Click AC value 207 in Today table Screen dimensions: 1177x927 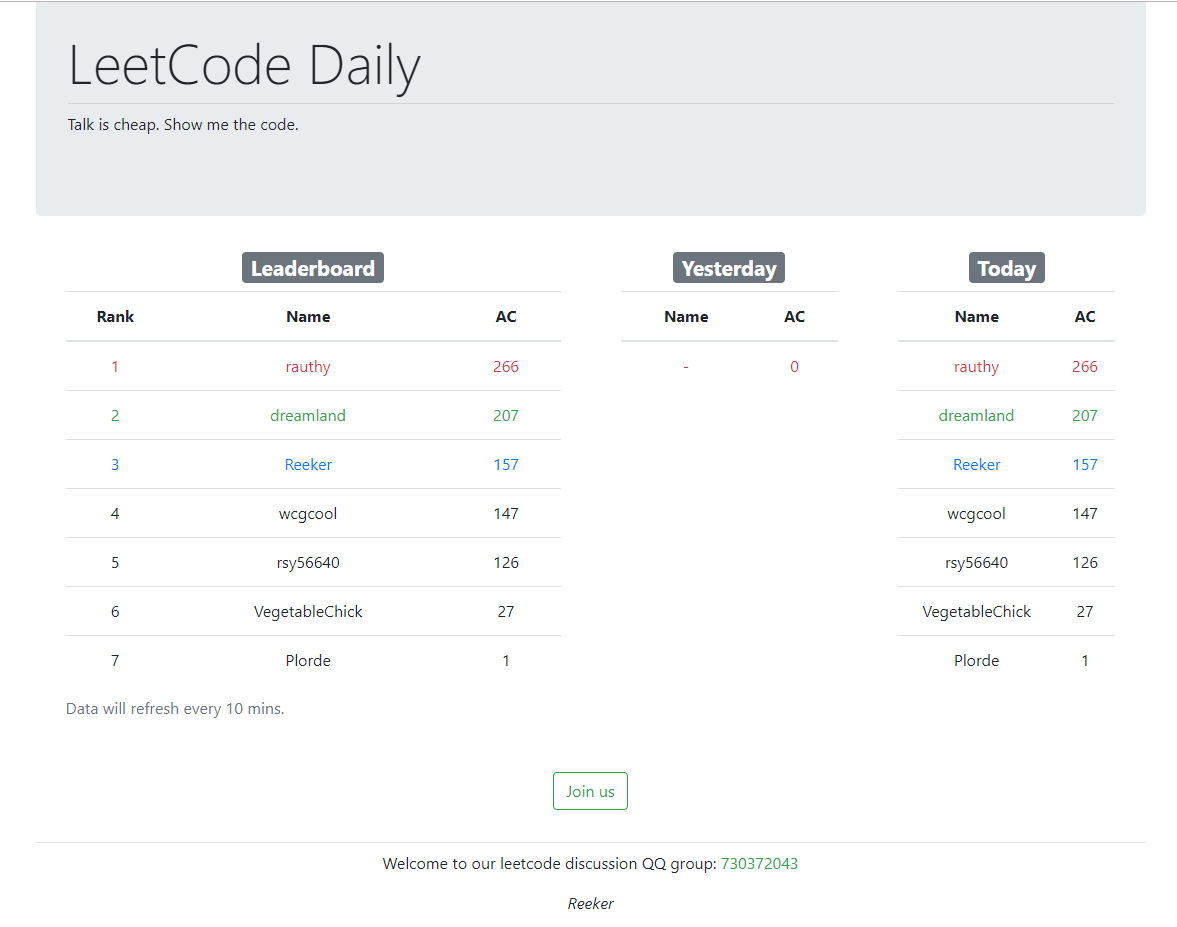(x=1085, y=415)
